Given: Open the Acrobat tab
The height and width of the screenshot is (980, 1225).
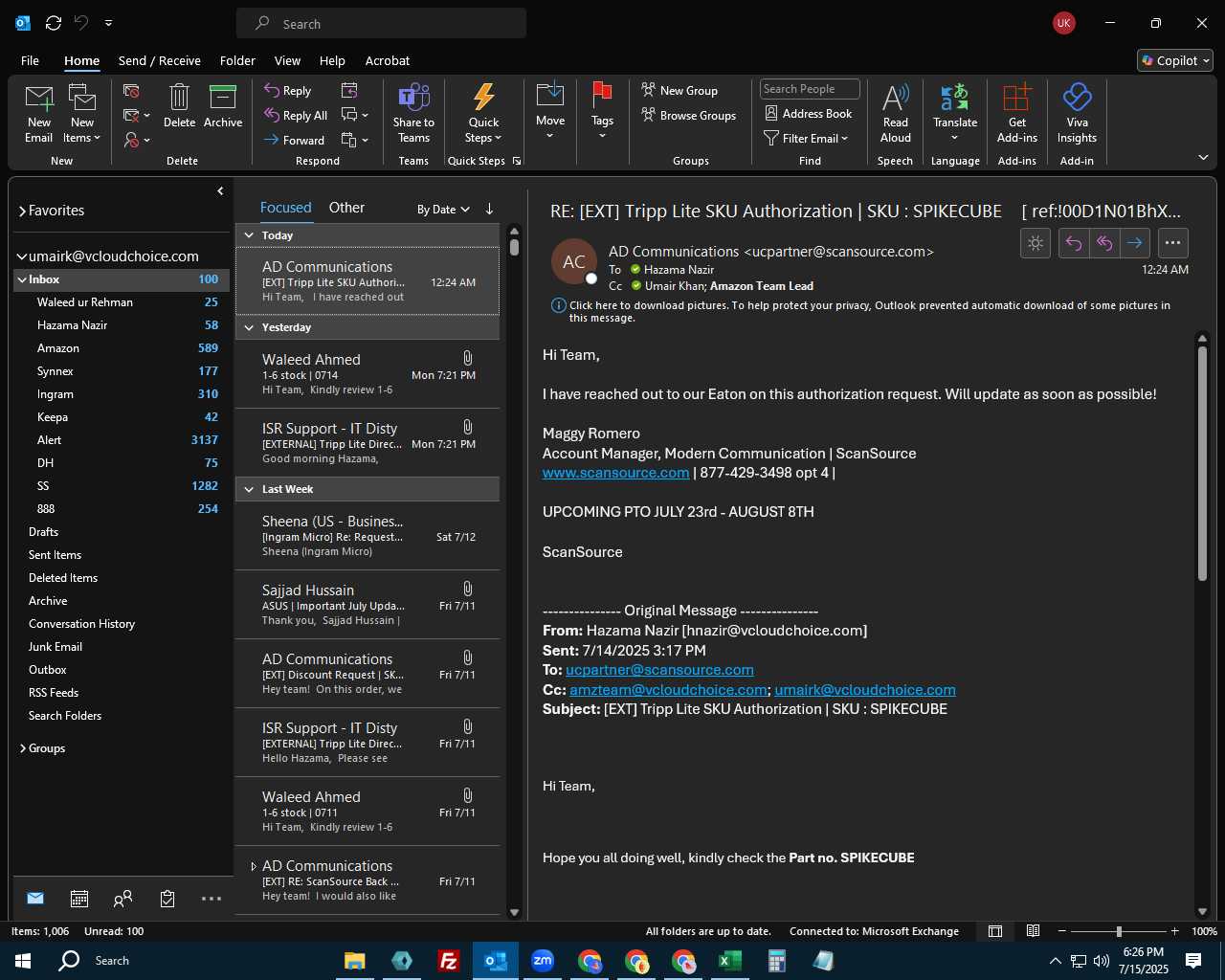Looking at the screenshot, I should coord(388,60).
